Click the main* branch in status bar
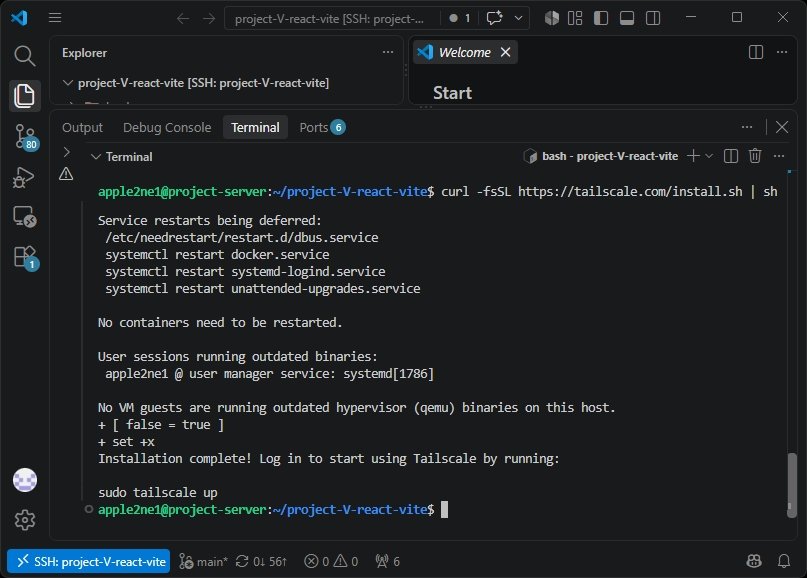The image size is (807, 578). pos(203,561)
